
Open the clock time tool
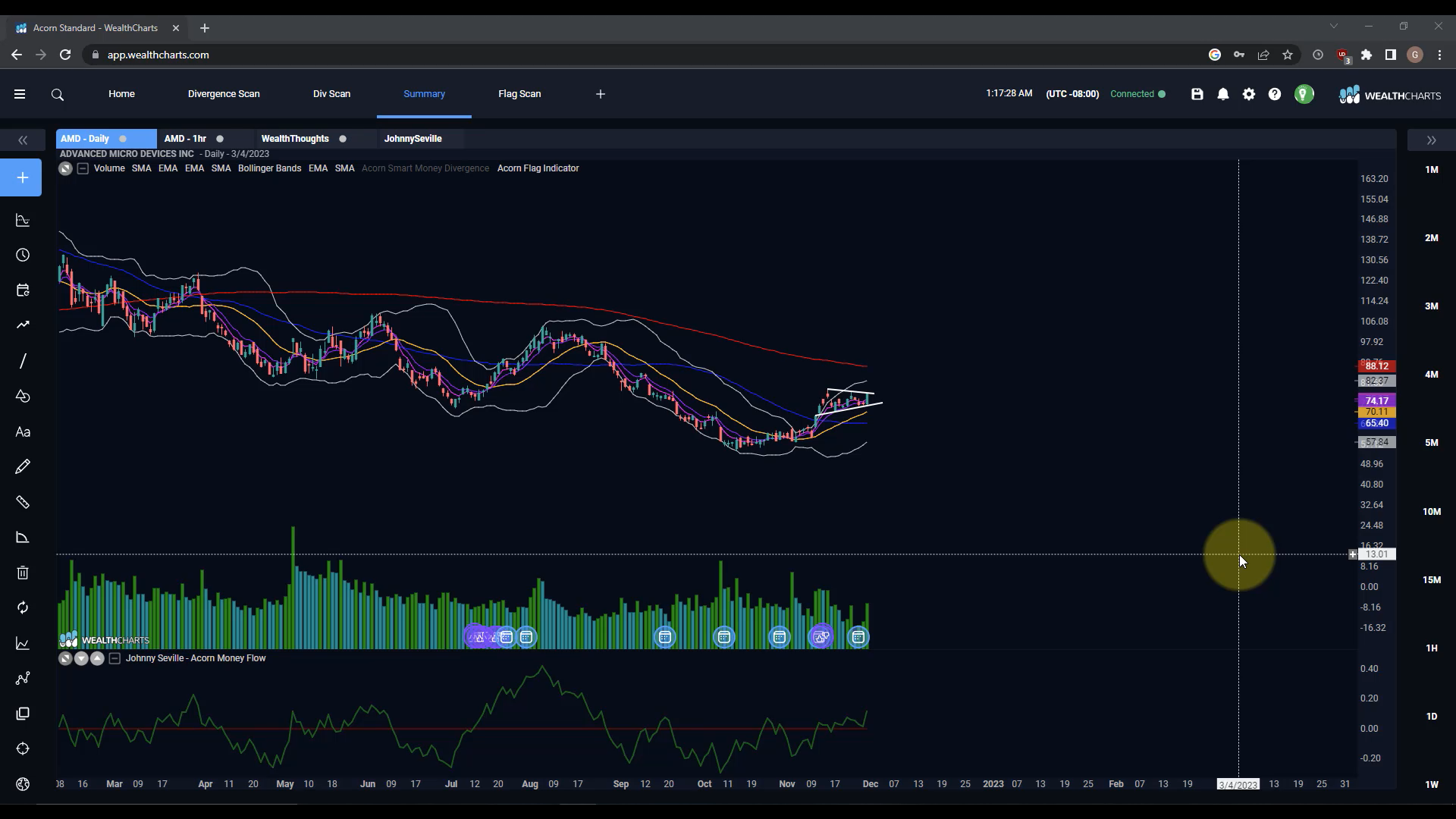click(x=23, y=255)
